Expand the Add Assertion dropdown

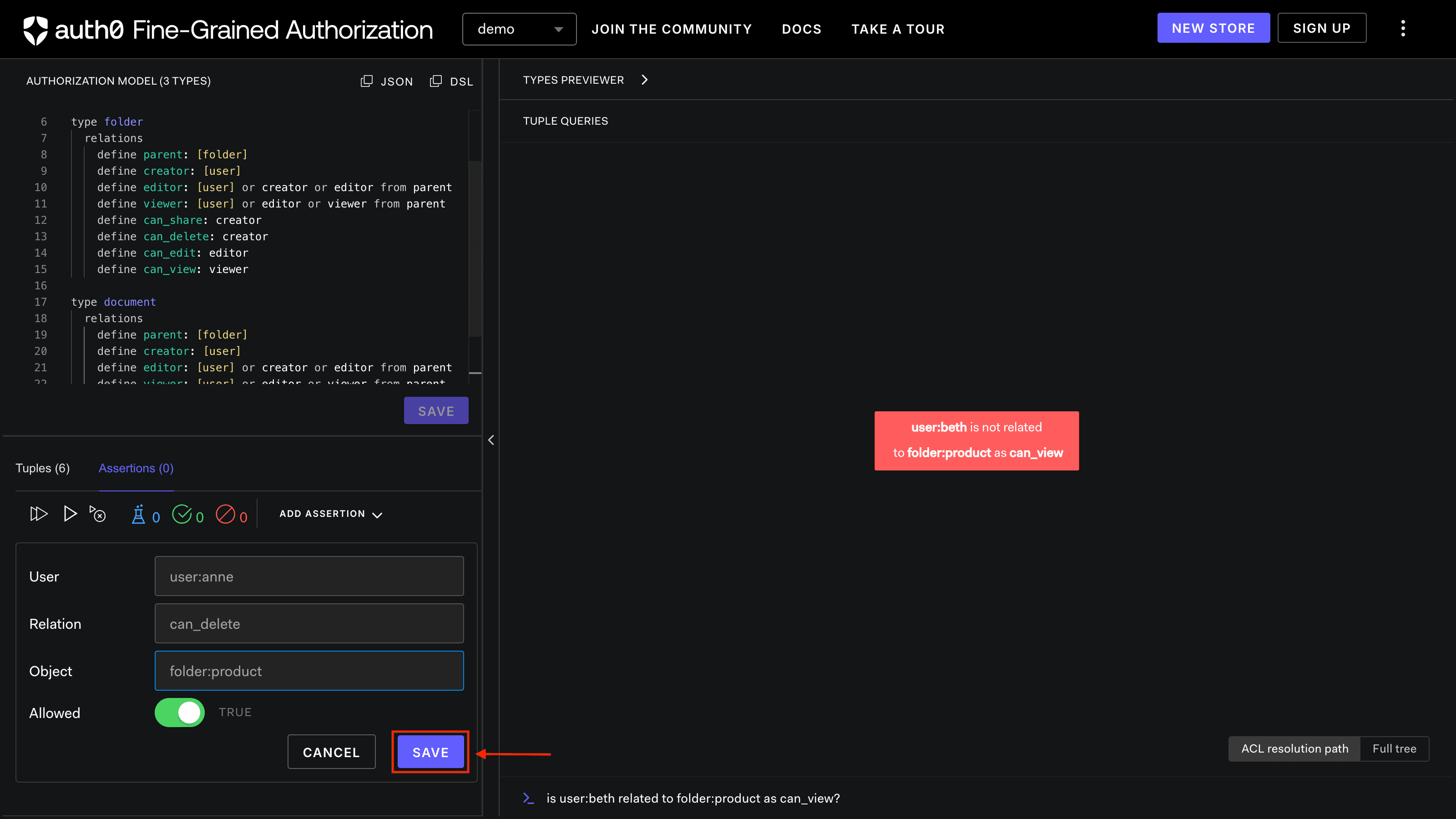coord(331,514)
